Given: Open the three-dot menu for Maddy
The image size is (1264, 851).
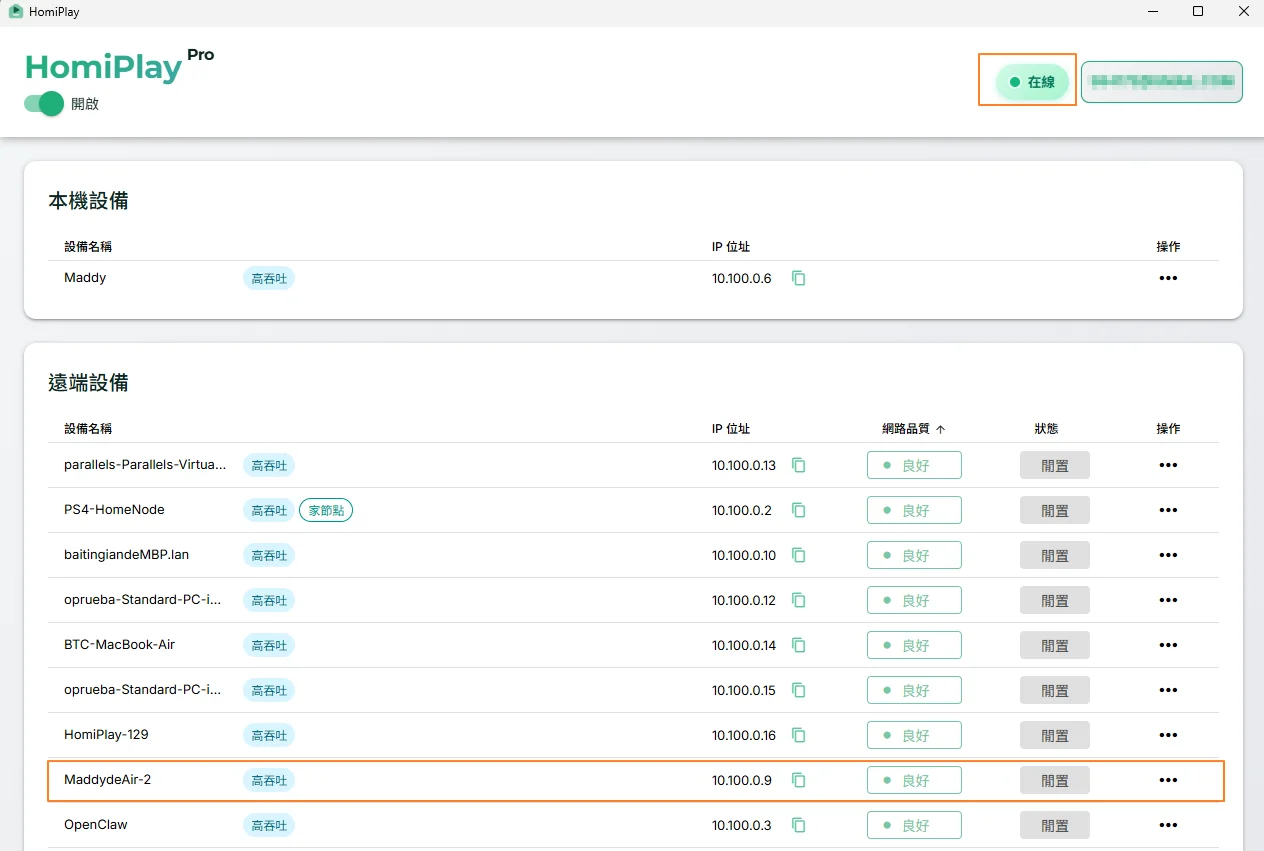Looking at the screenshot, I should pyautogui.click(x=1168, y=278).
